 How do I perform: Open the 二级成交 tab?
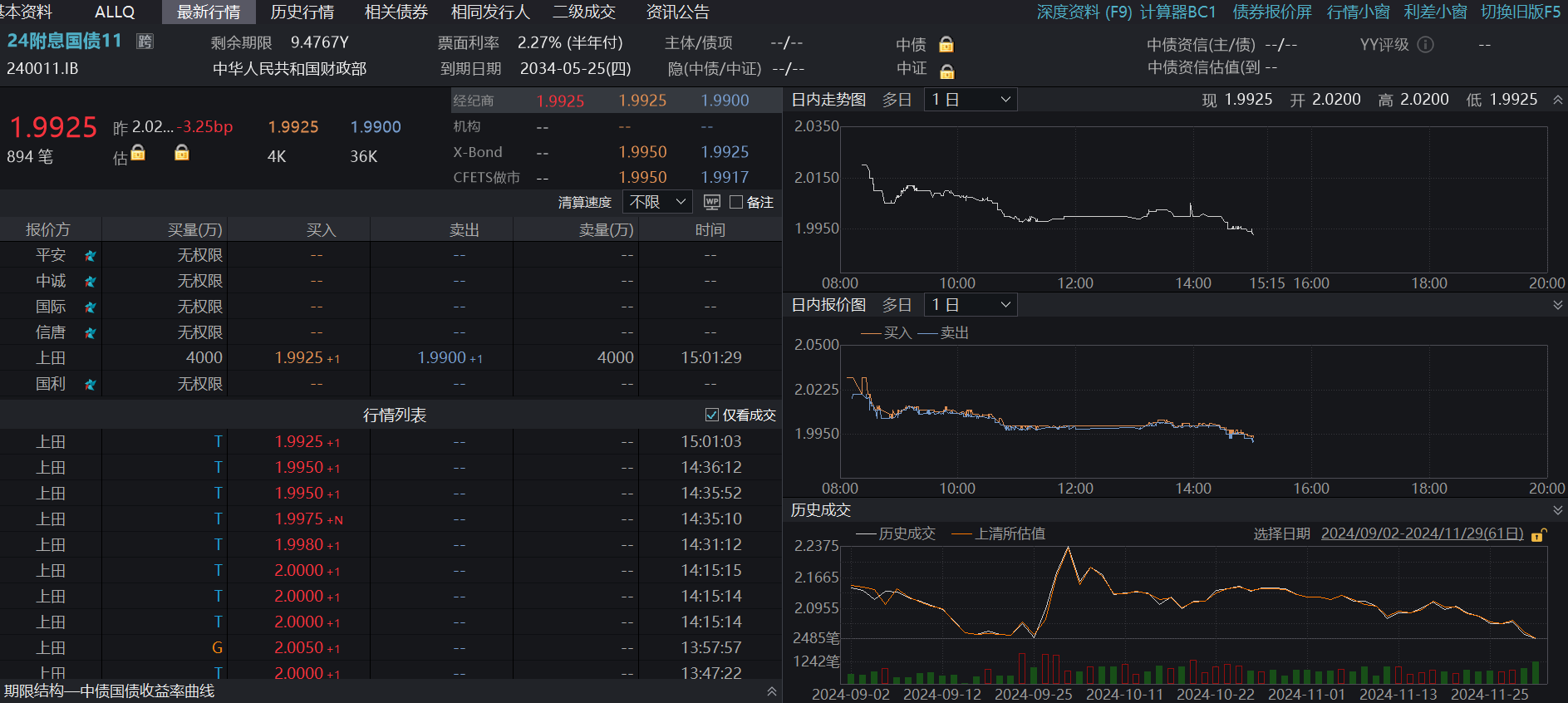pos(584,12)
